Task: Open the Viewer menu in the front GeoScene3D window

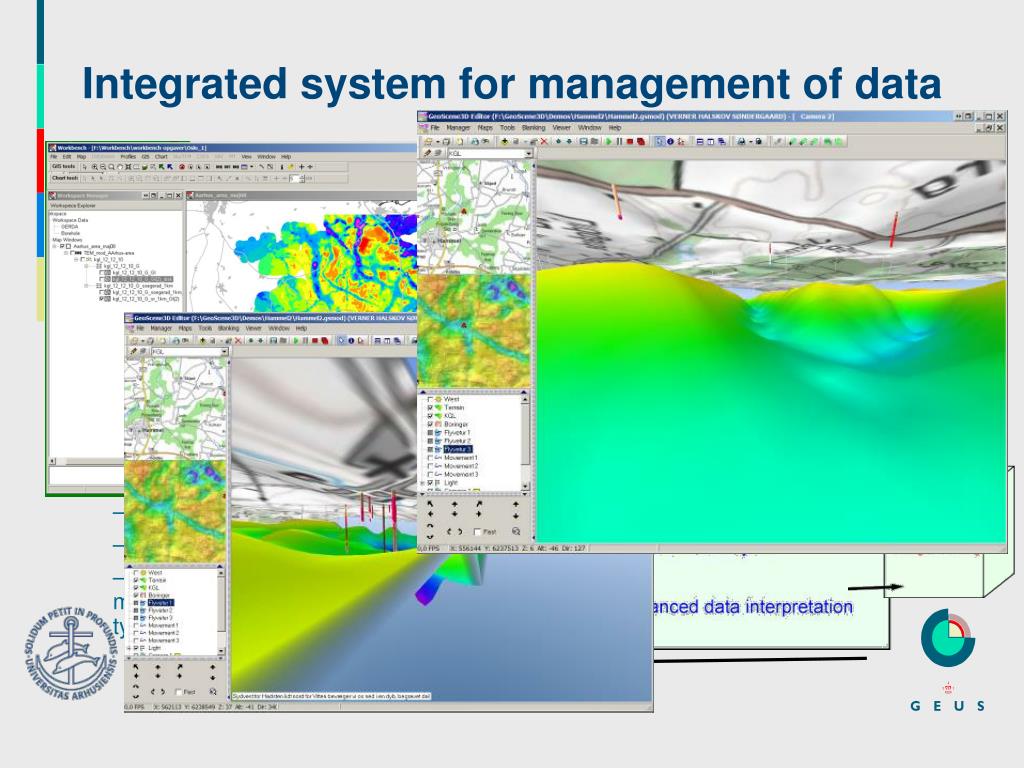Action: coord(562,128)
